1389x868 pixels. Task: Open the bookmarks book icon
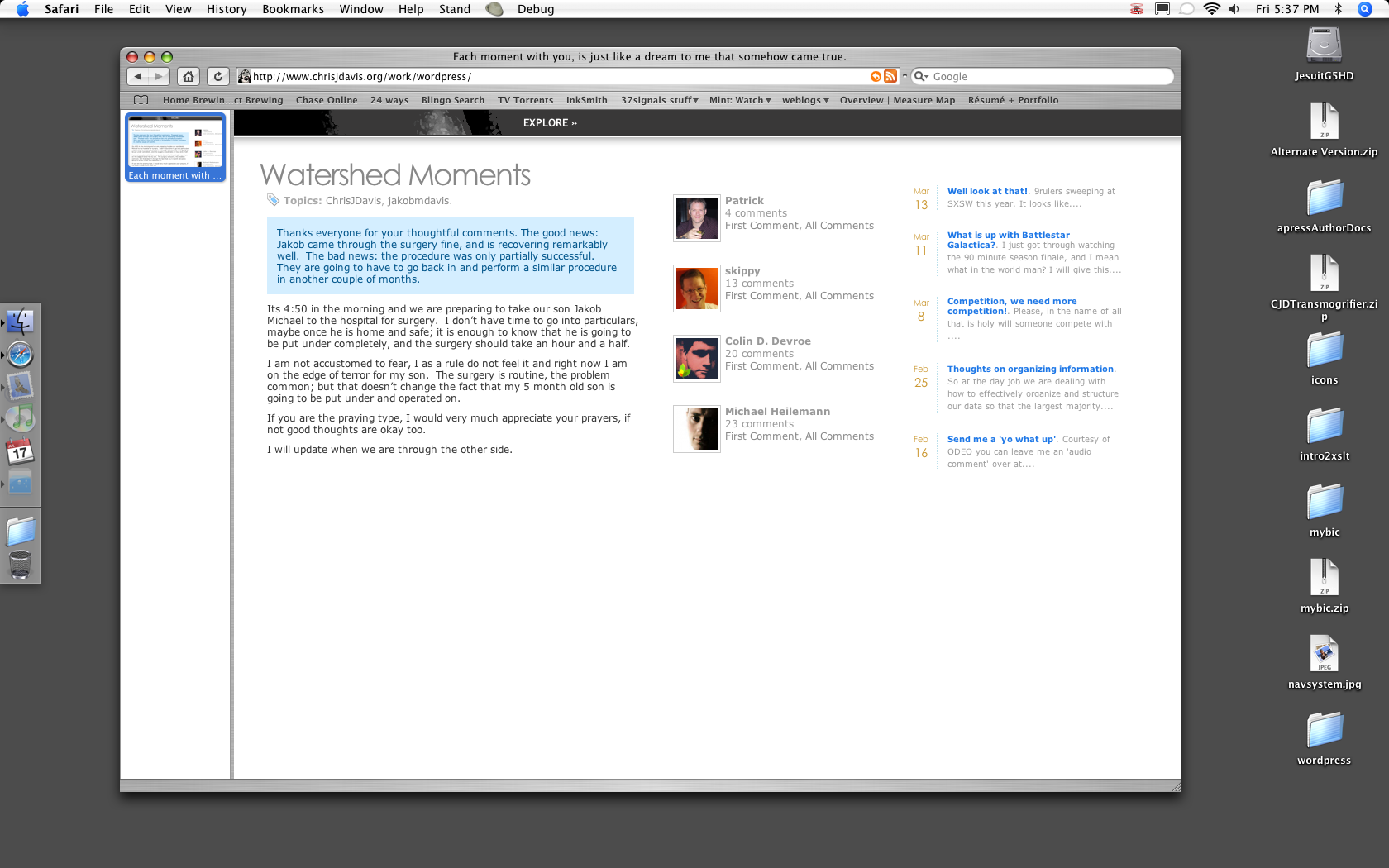[x=141, y=100]
